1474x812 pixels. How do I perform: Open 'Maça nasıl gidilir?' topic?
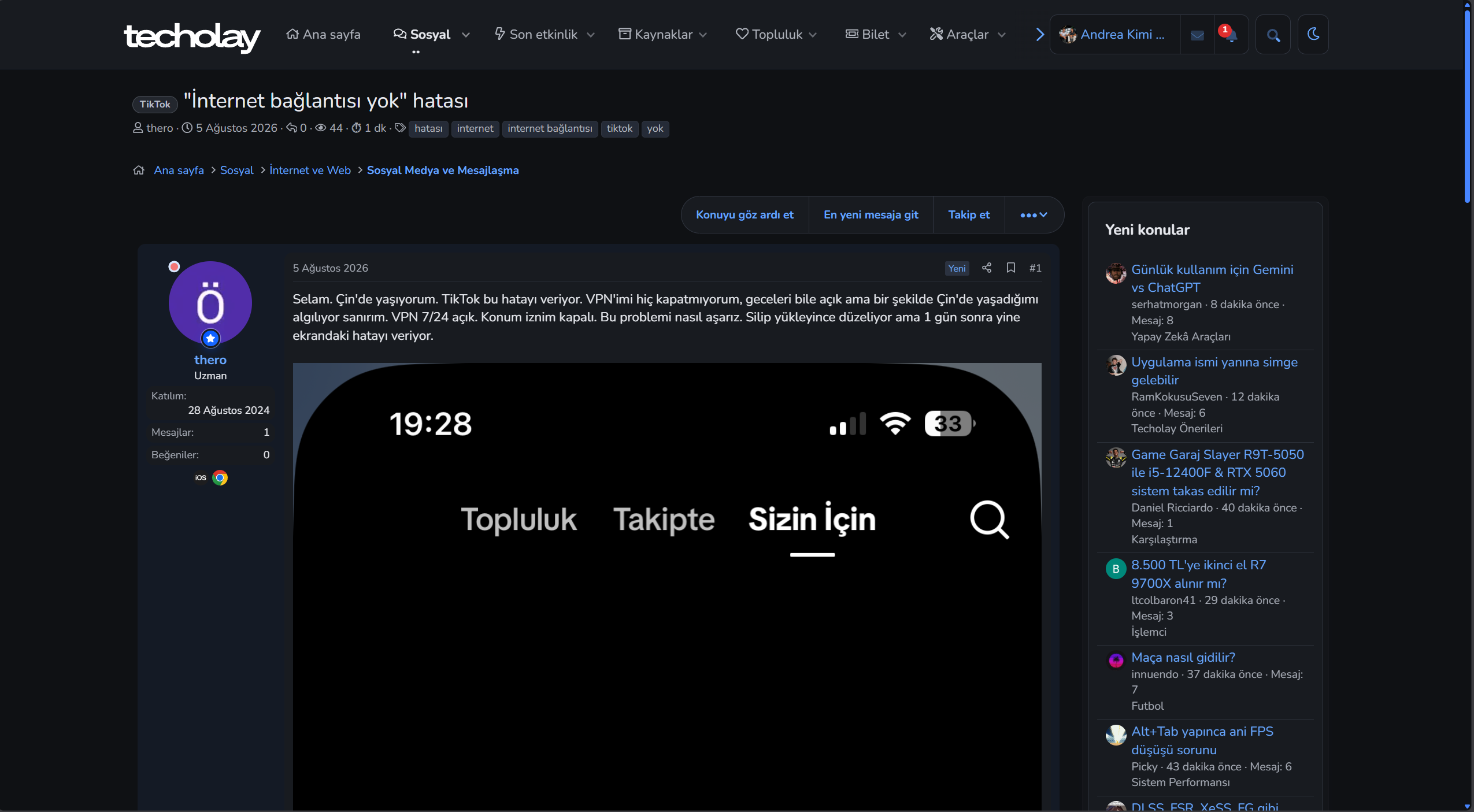pos(1183,658)
